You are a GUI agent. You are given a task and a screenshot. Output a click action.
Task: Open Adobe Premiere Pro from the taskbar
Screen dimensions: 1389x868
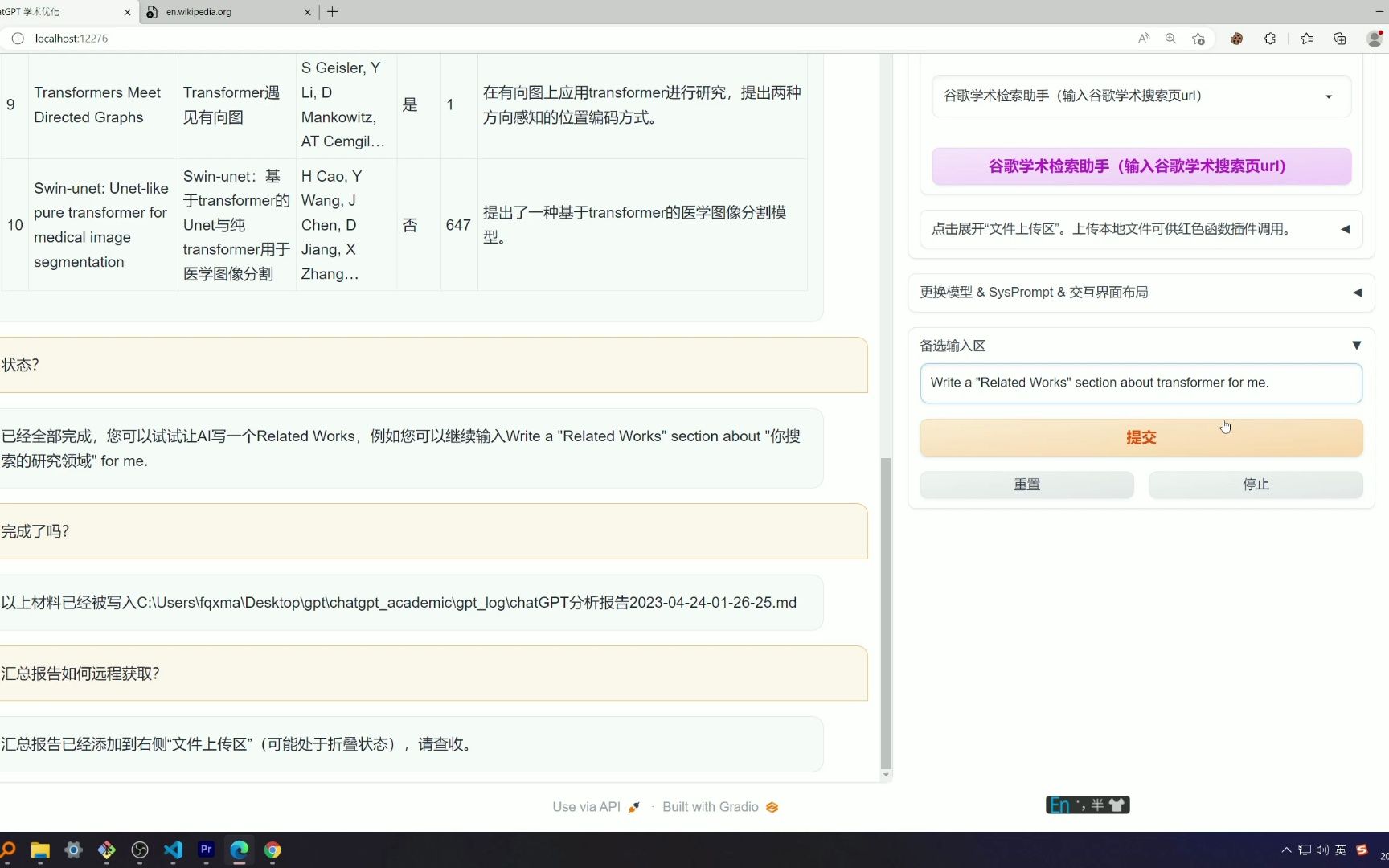click(x=207, y=850)
